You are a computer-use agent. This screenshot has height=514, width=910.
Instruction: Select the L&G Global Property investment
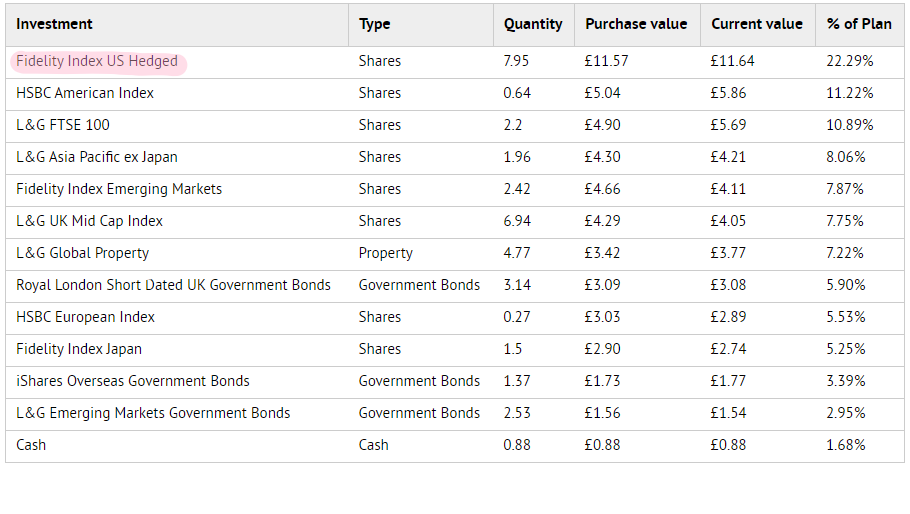pos(83,253)
